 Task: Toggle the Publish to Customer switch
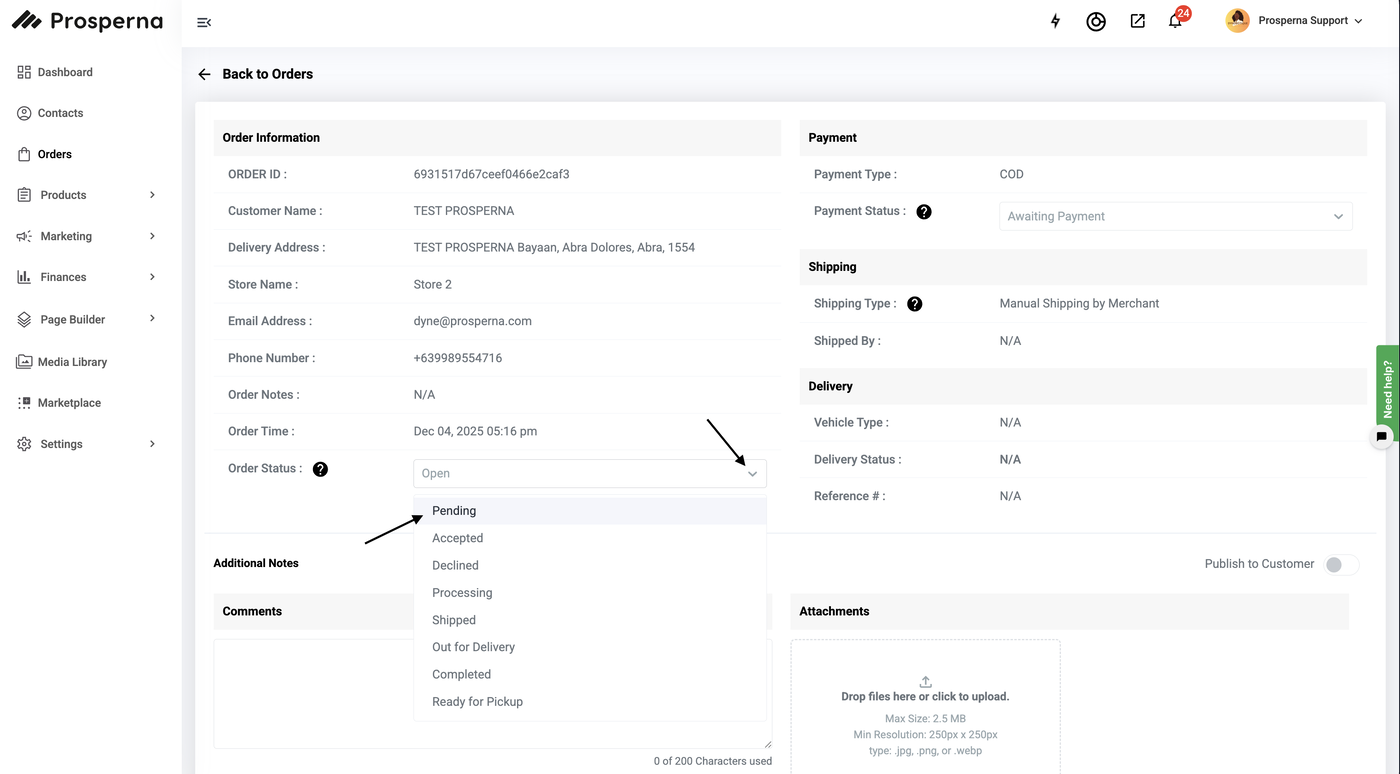pos(1341,565)
